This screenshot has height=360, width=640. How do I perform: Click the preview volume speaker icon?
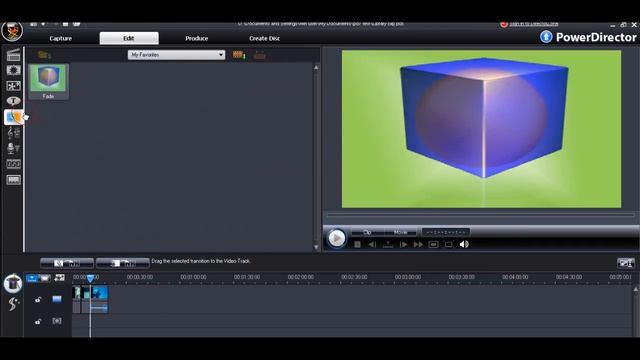[464, 244]
